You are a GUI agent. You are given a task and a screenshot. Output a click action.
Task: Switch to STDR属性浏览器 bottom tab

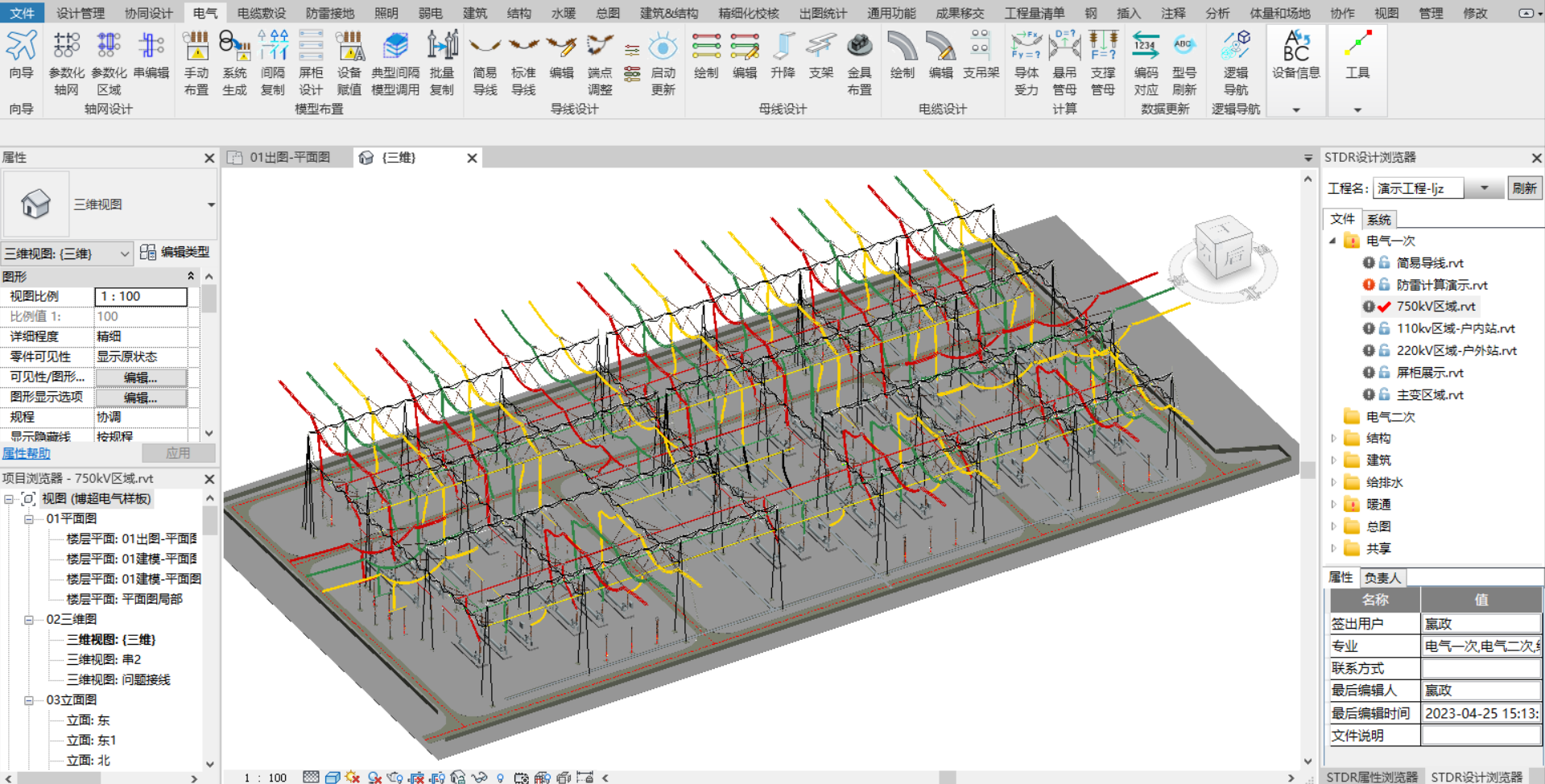coord(1372,777)
